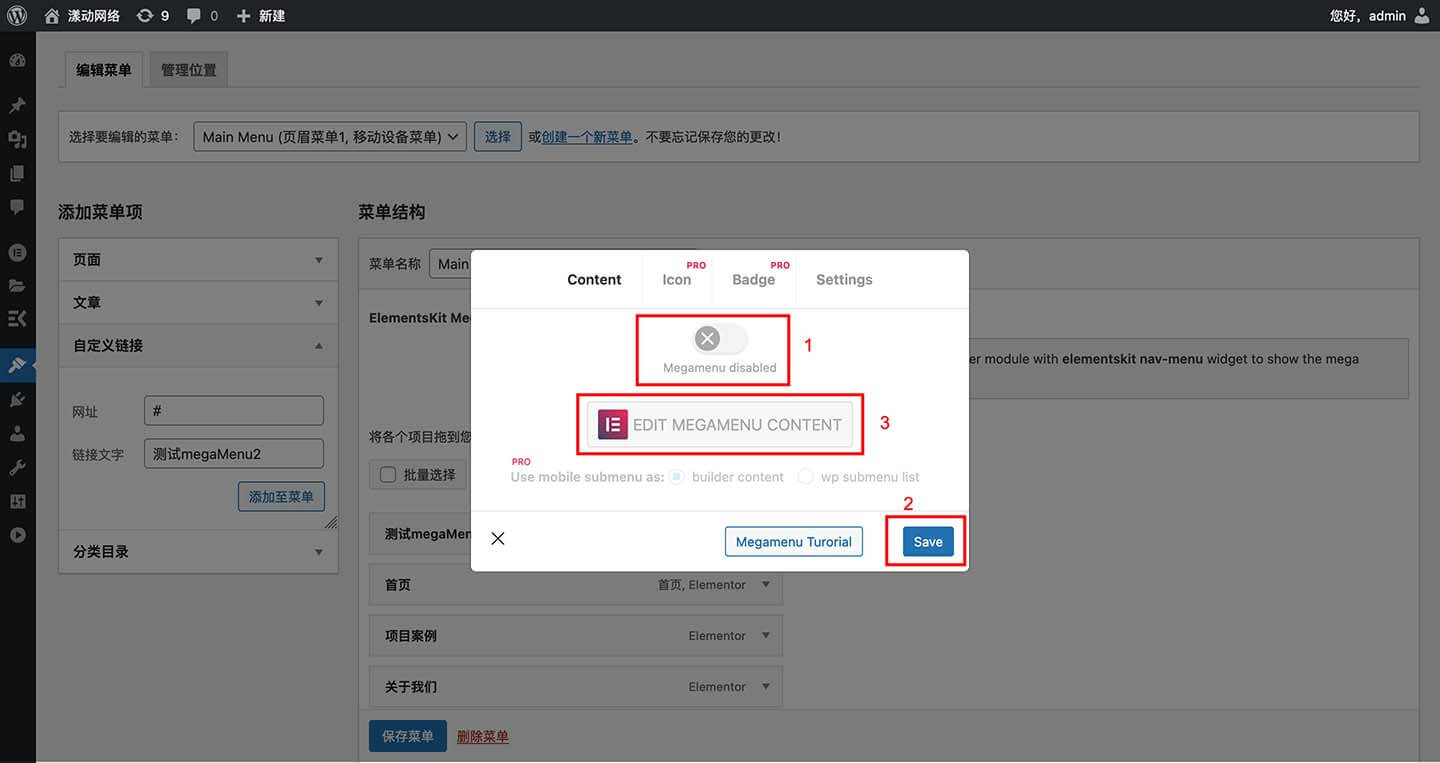This screenshot has width=1440, height=763.
Task: Click the 您好, admin greeting text
Action: click(x=1368, y=16)
